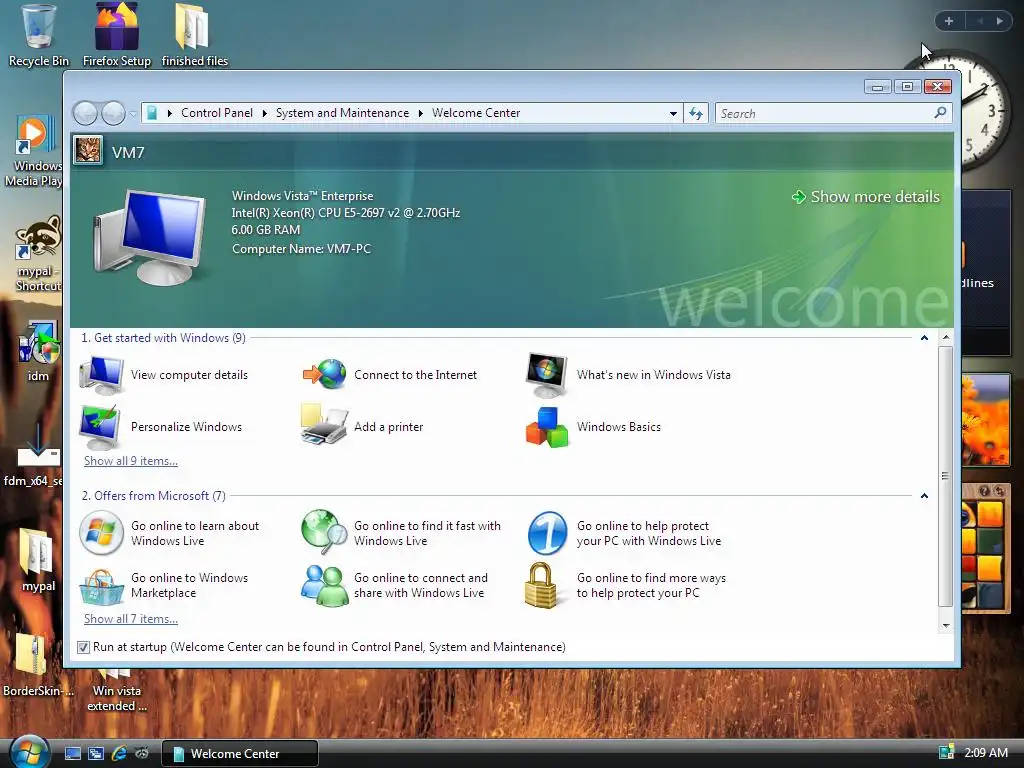Image resolution: width=1024 pixels, height=768 pixels.
Task: Click the blue OneCare protect PC icon
Action: [547, 533]
